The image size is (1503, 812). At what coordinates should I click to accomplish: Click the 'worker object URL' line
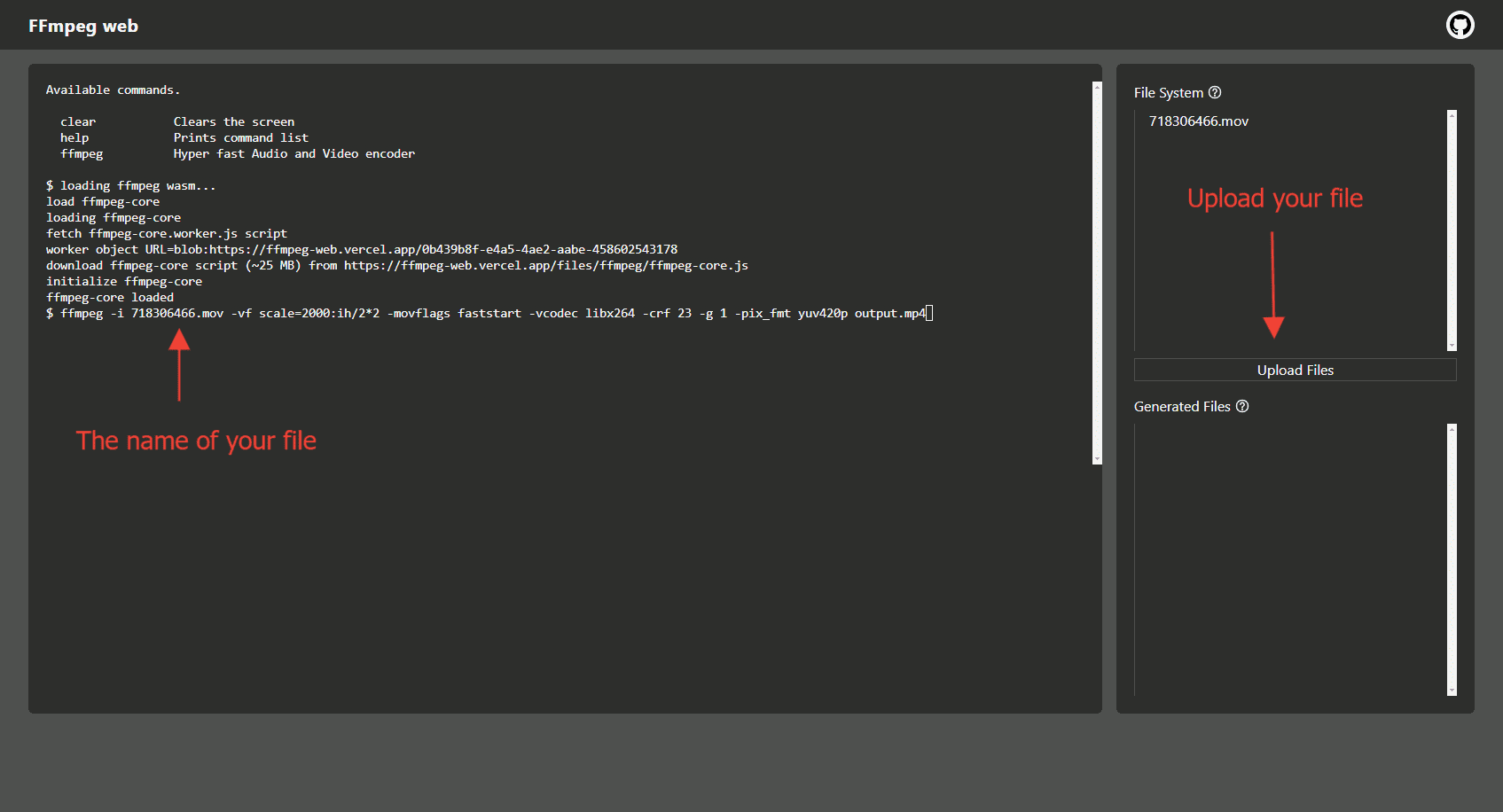[x=362, y=249]
